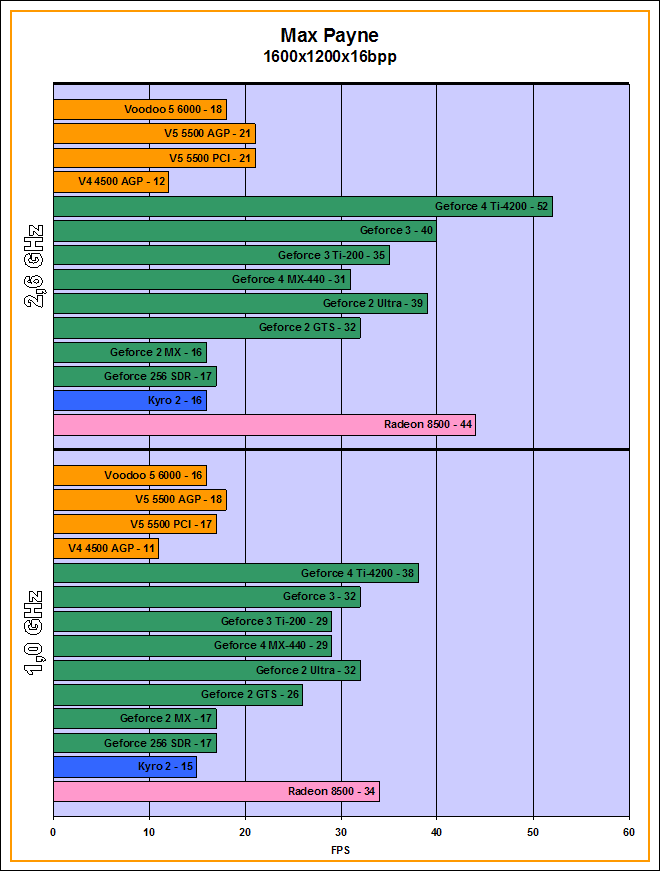Click the Geforce 4 MX-440 - 29 bar
The width and height of the screenshot is (660, 871).
192,646
